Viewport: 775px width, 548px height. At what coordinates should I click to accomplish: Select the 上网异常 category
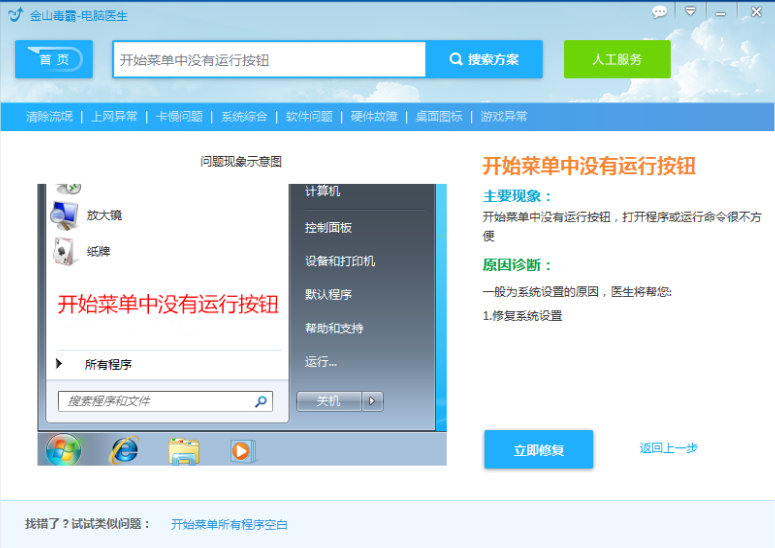[114, 117]
